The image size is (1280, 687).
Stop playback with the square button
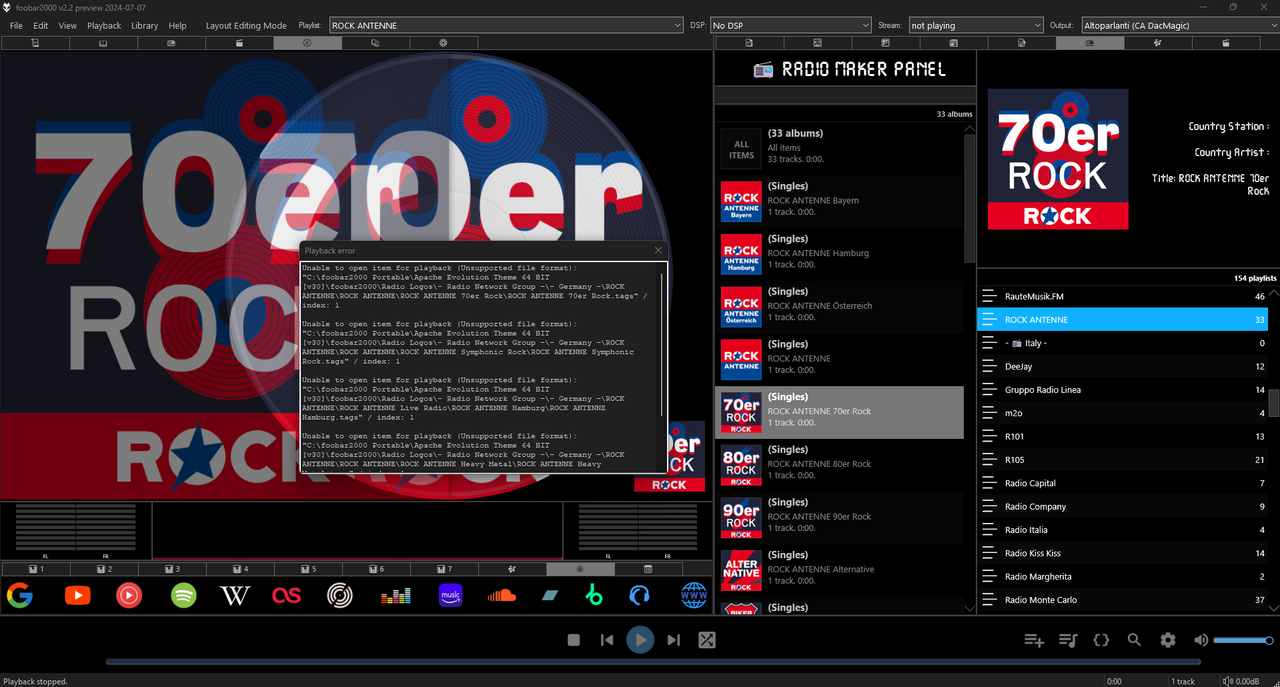[574, 640]
